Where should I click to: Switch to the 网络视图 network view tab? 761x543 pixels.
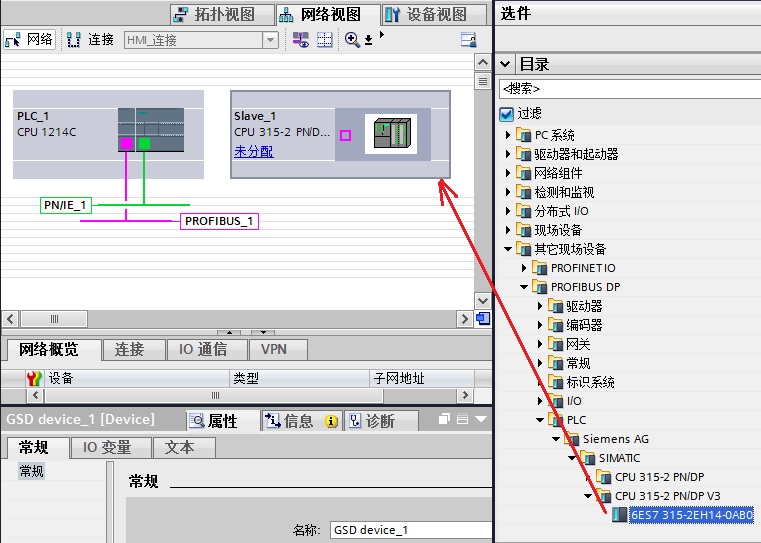tap(328, 15)
